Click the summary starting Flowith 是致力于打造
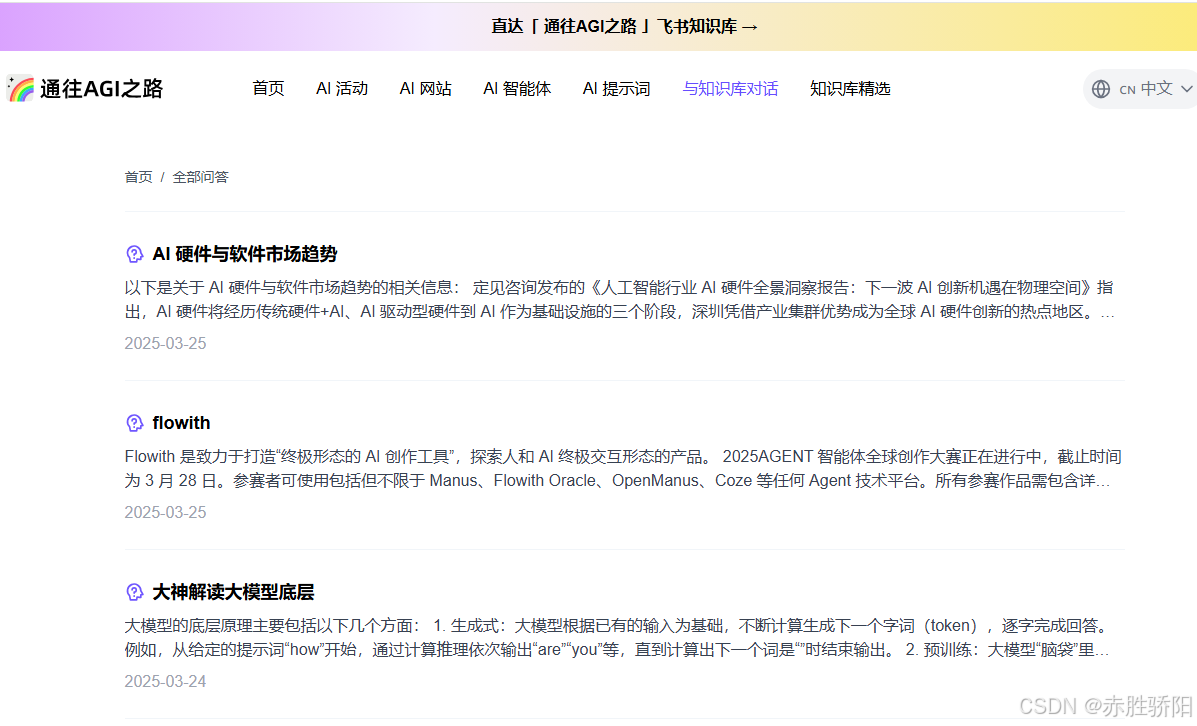 tap(622, 469)
